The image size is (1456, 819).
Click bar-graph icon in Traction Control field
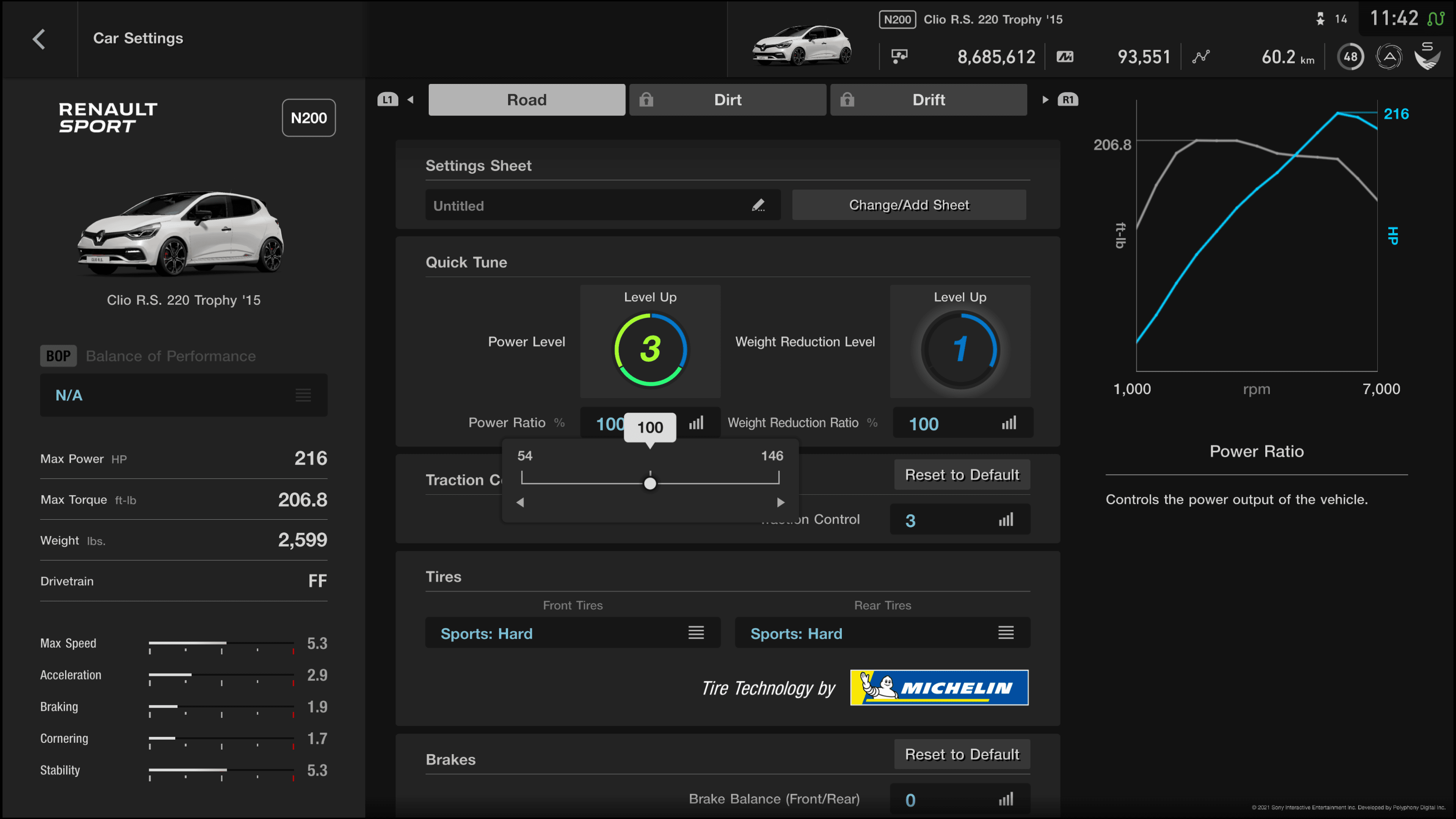[x=1006, y=519]
